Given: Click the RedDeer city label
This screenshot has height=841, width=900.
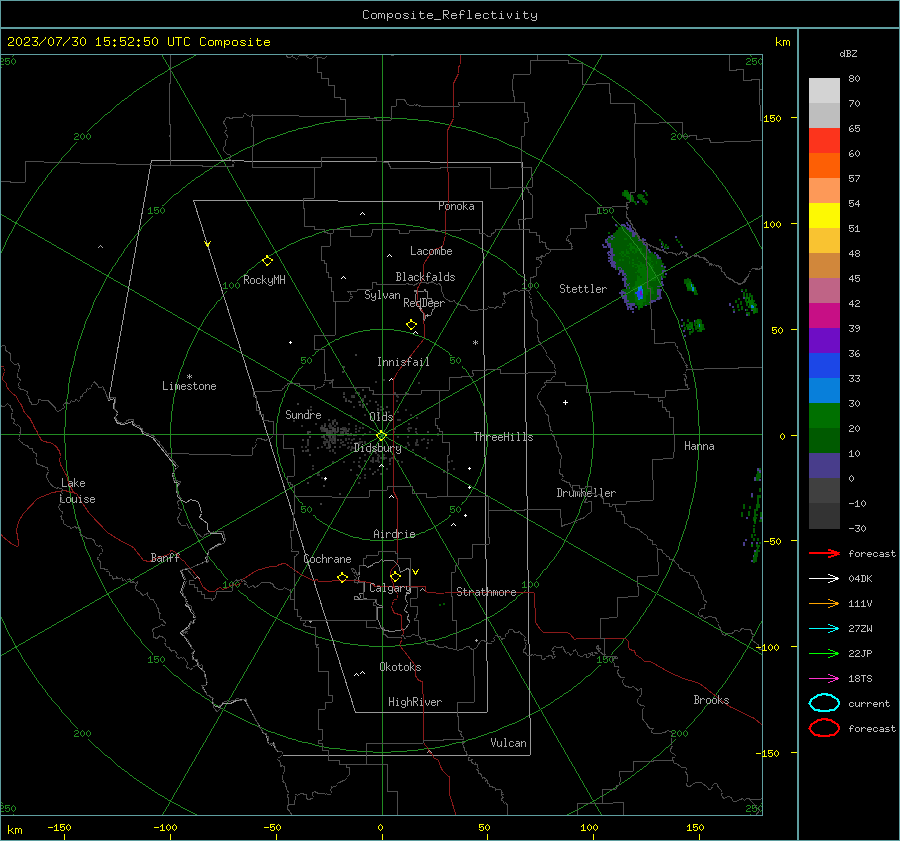Looking at the screenshot, I should click(x=424, y=303).
